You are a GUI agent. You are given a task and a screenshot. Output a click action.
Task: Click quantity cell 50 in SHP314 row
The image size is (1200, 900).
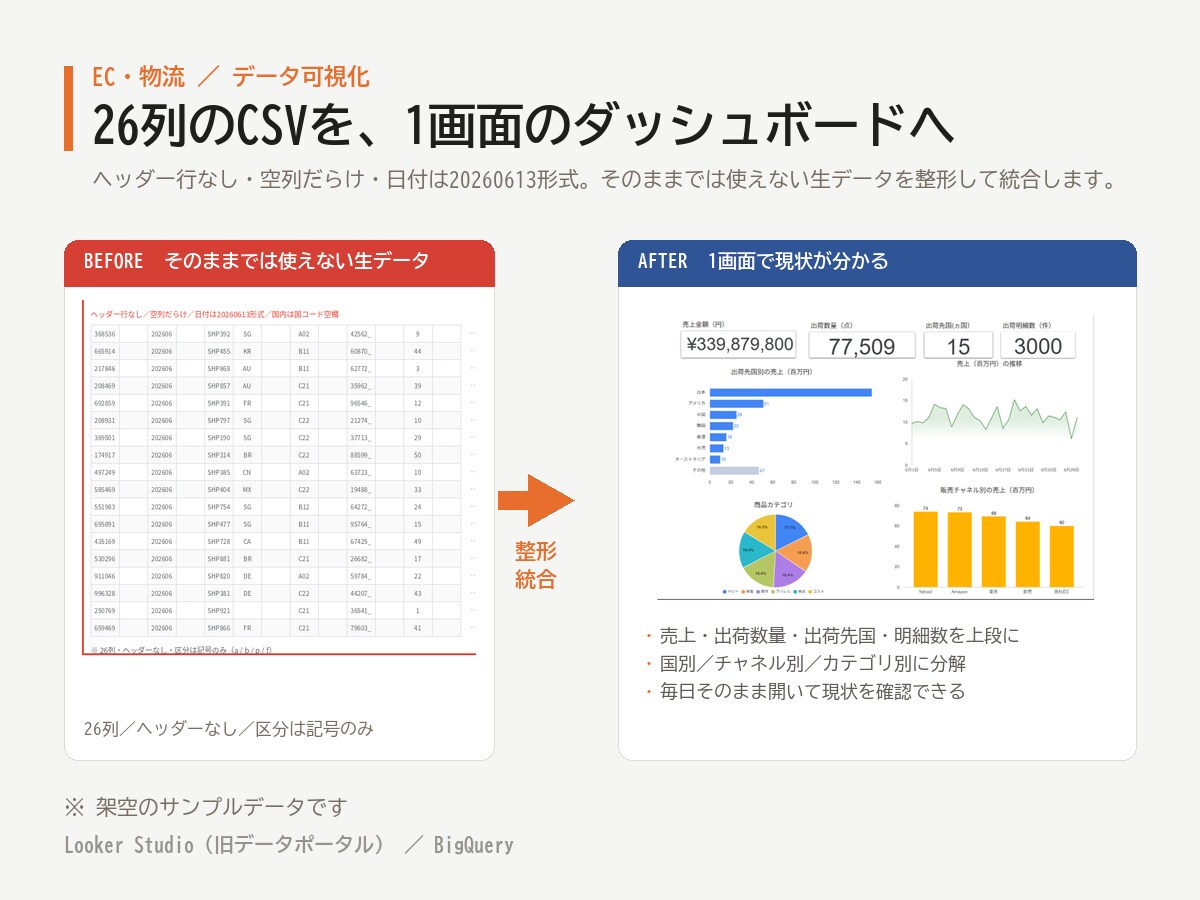[x=417, y=455]
